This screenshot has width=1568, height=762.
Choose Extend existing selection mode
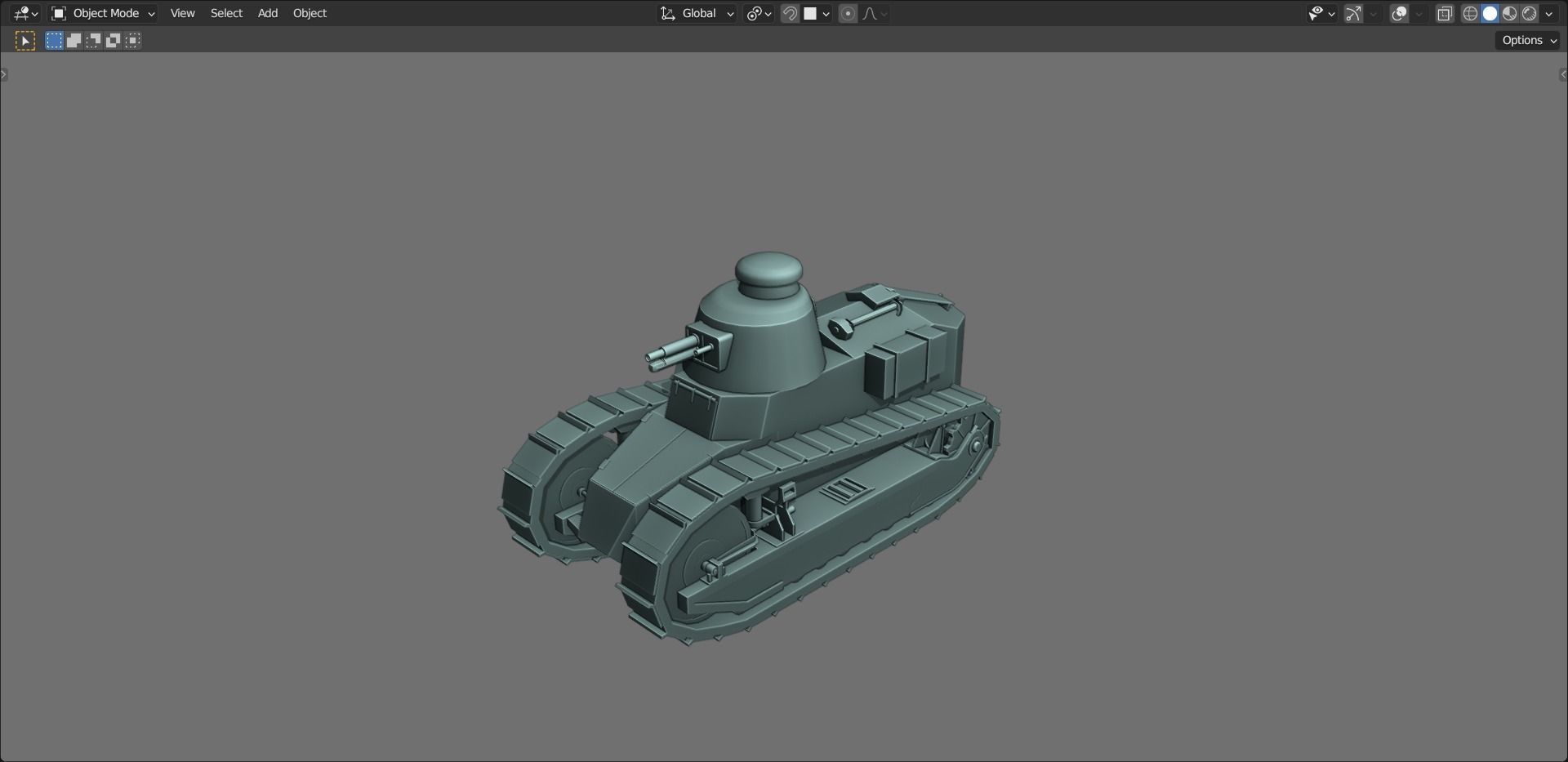[x=73, y=40]
